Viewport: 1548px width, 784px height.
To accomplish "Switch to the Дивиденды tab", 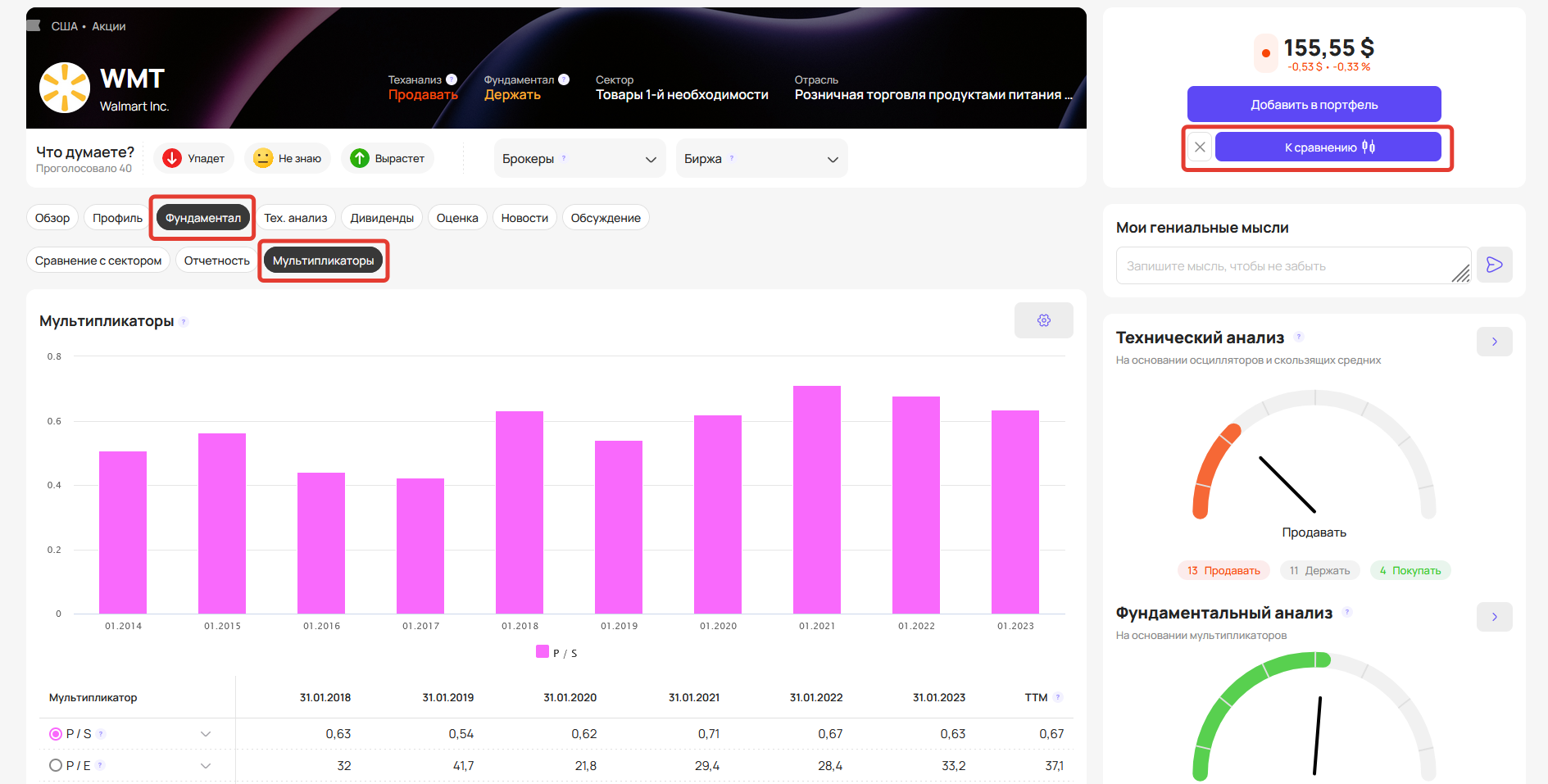I will 382,218.
